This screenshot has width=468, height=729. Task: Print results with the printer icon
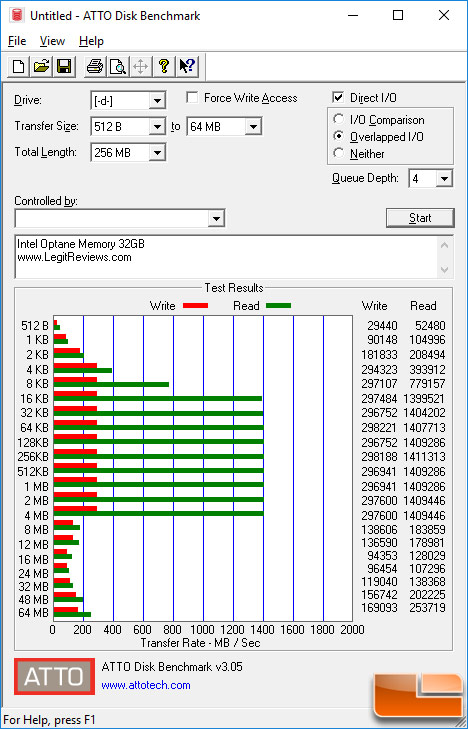coord(95,66)
